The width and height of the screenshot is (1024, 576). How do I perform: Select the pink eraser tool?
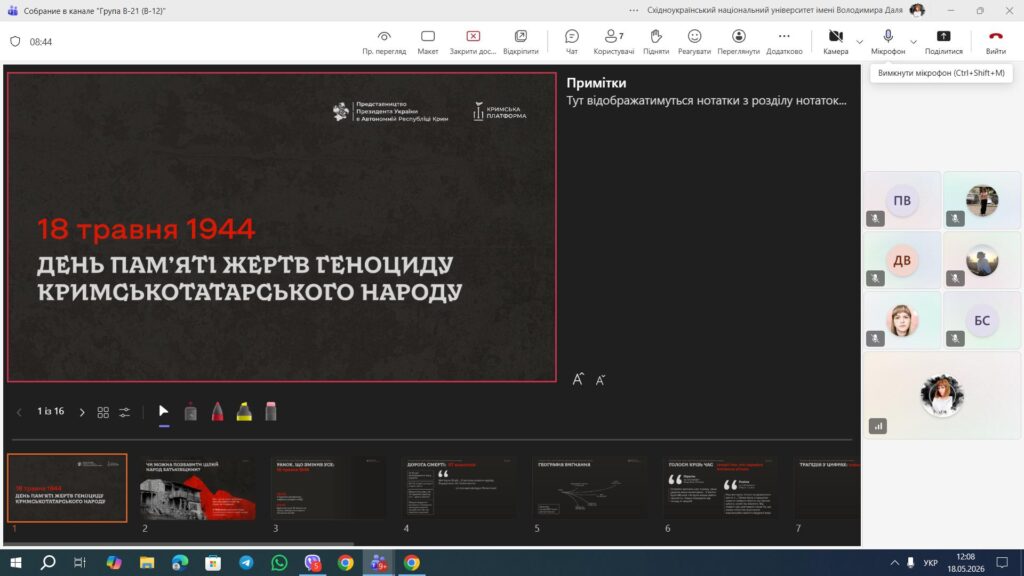(x=271, y=411)
